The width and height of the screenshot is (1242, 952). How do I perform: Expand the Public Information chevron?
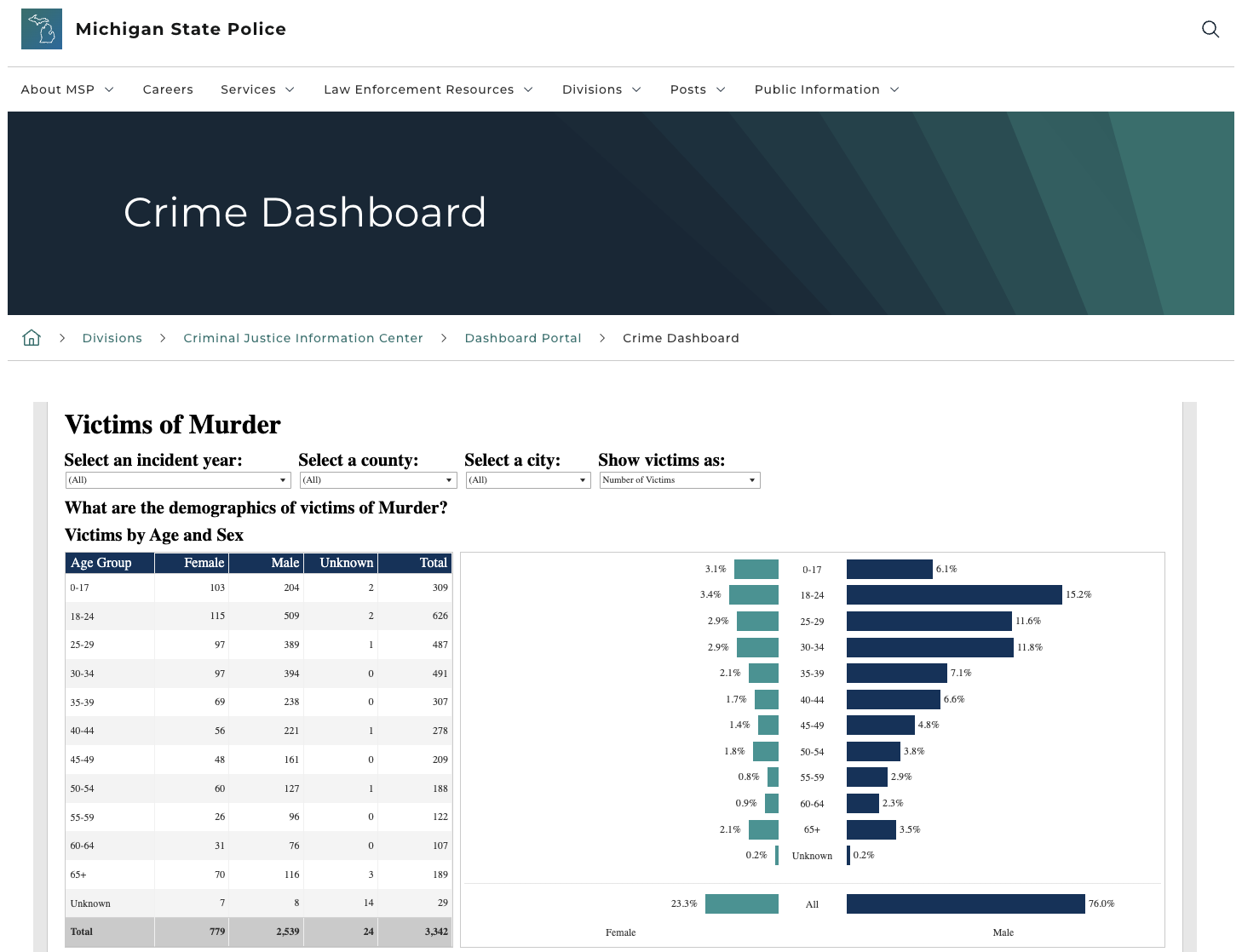[x=894, y=89]
